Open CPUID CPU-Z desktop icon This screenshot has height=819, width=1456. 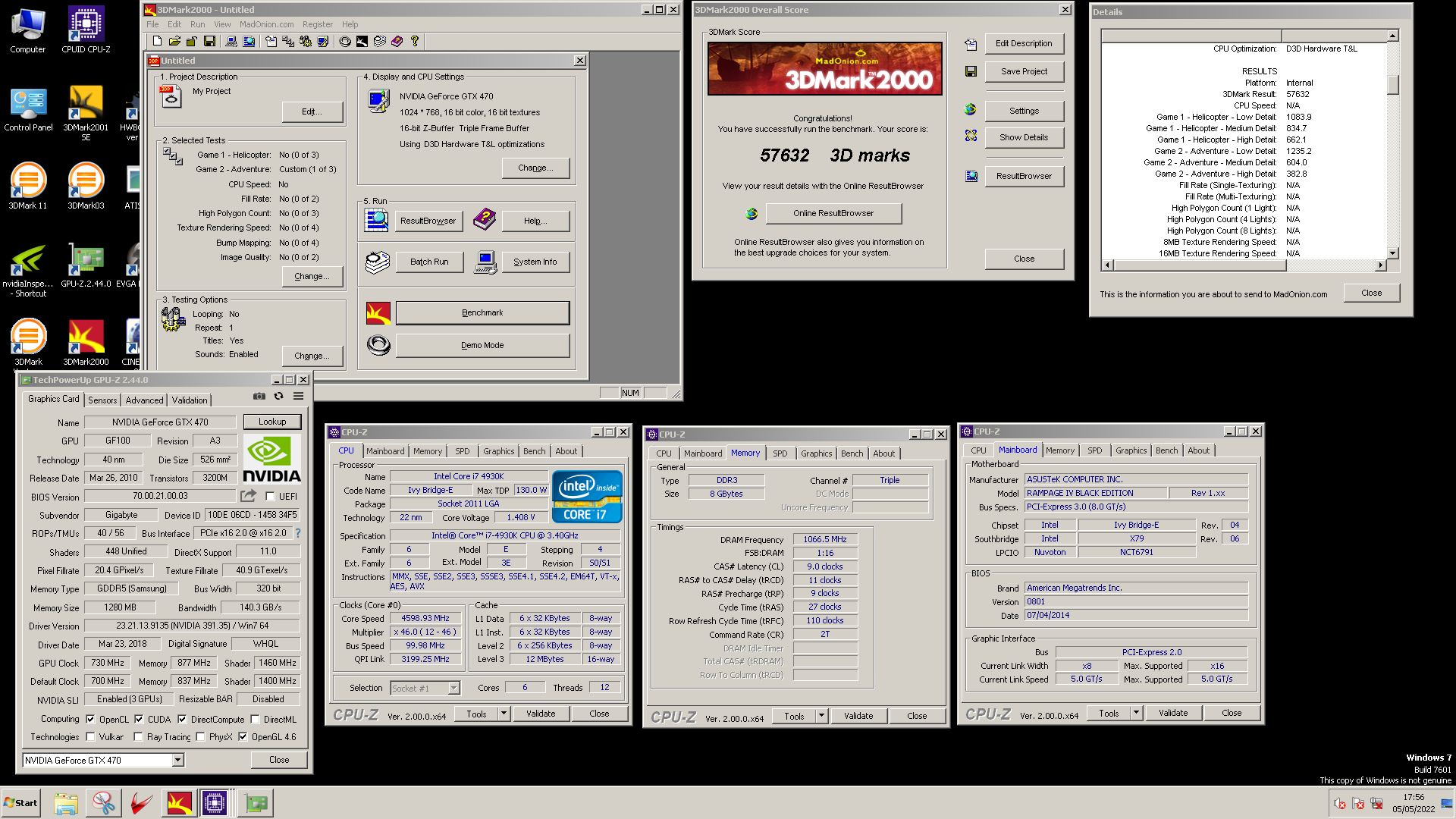[x=86, y=30]
